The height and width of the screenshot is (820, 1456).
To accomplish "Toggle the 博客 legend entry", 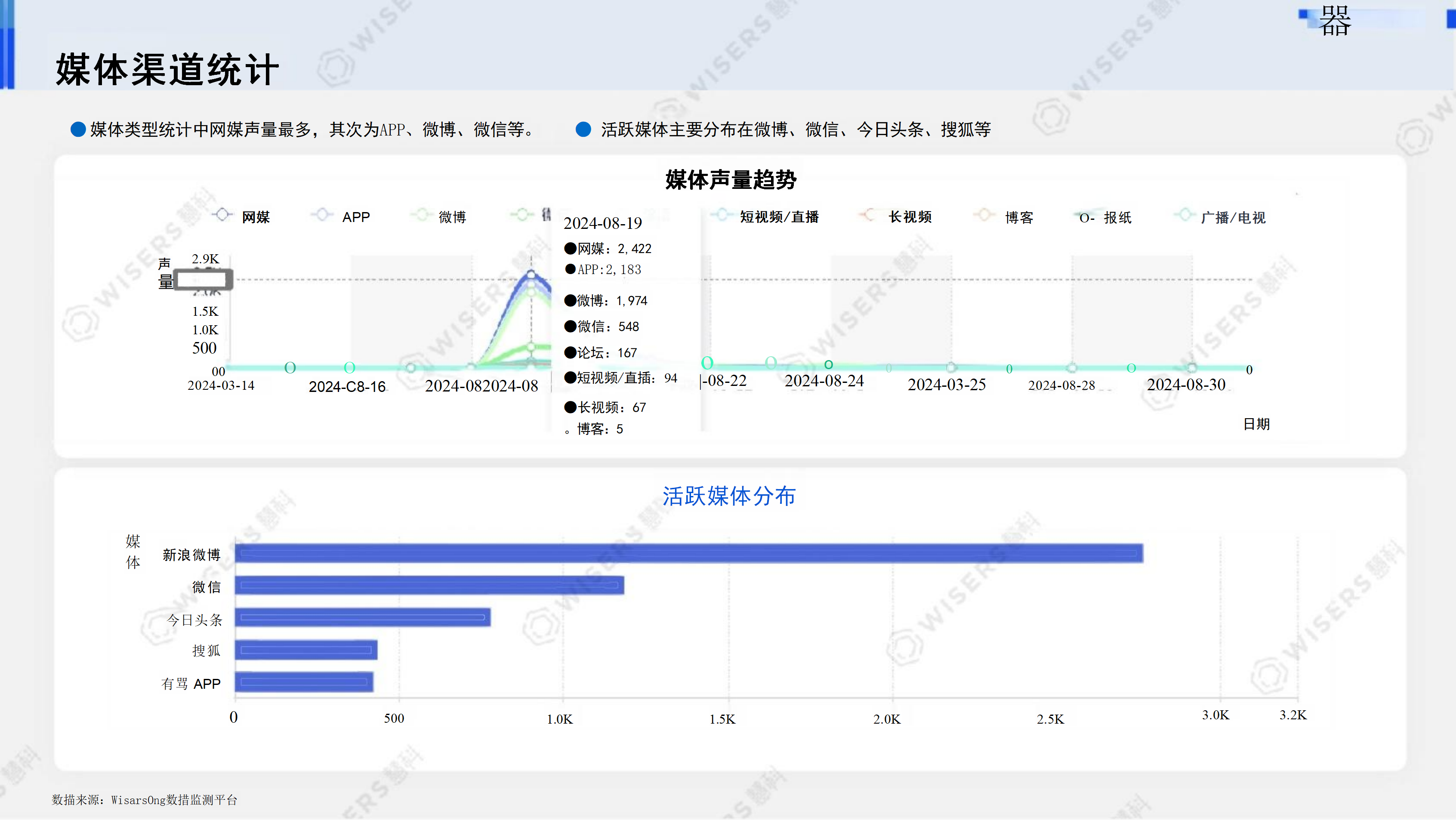I will (1004, 216).
